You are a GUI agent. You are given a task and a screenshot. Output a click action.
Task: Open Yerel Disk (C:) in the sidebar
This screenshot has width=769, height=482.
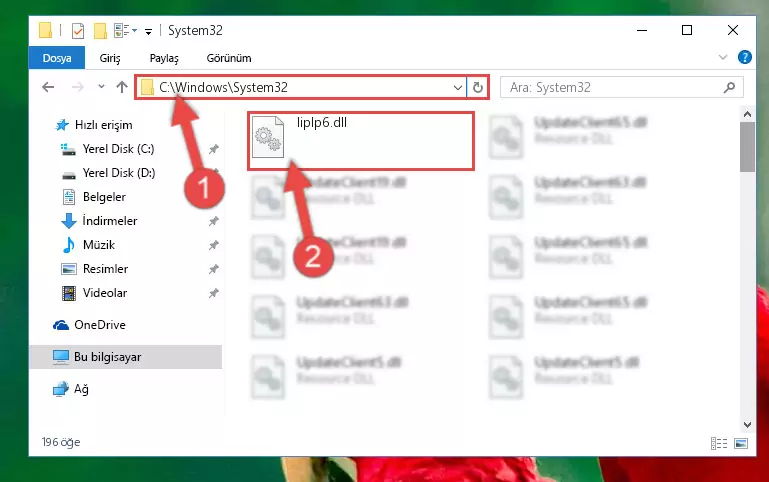point(118,149)
